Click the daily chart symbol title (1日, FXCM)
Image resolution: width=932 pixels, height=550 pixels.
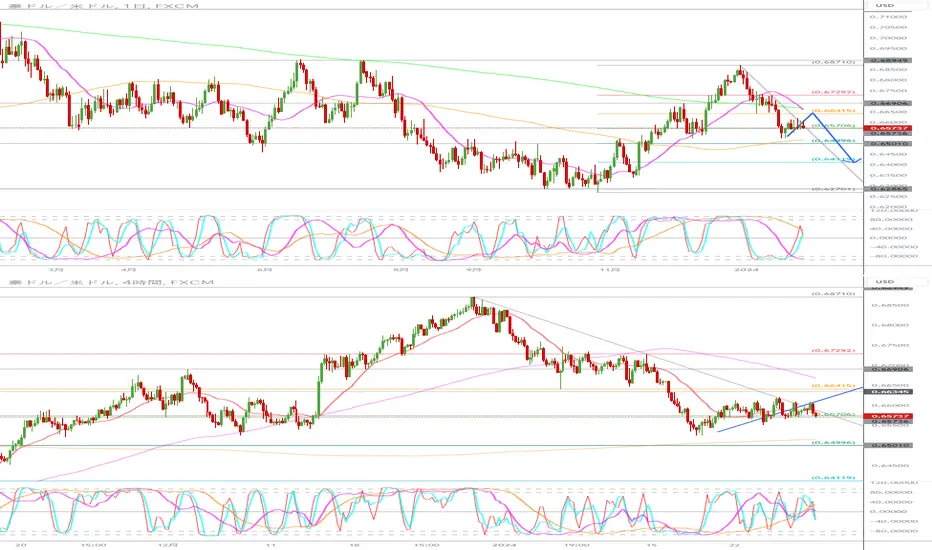tap(104, 5)
